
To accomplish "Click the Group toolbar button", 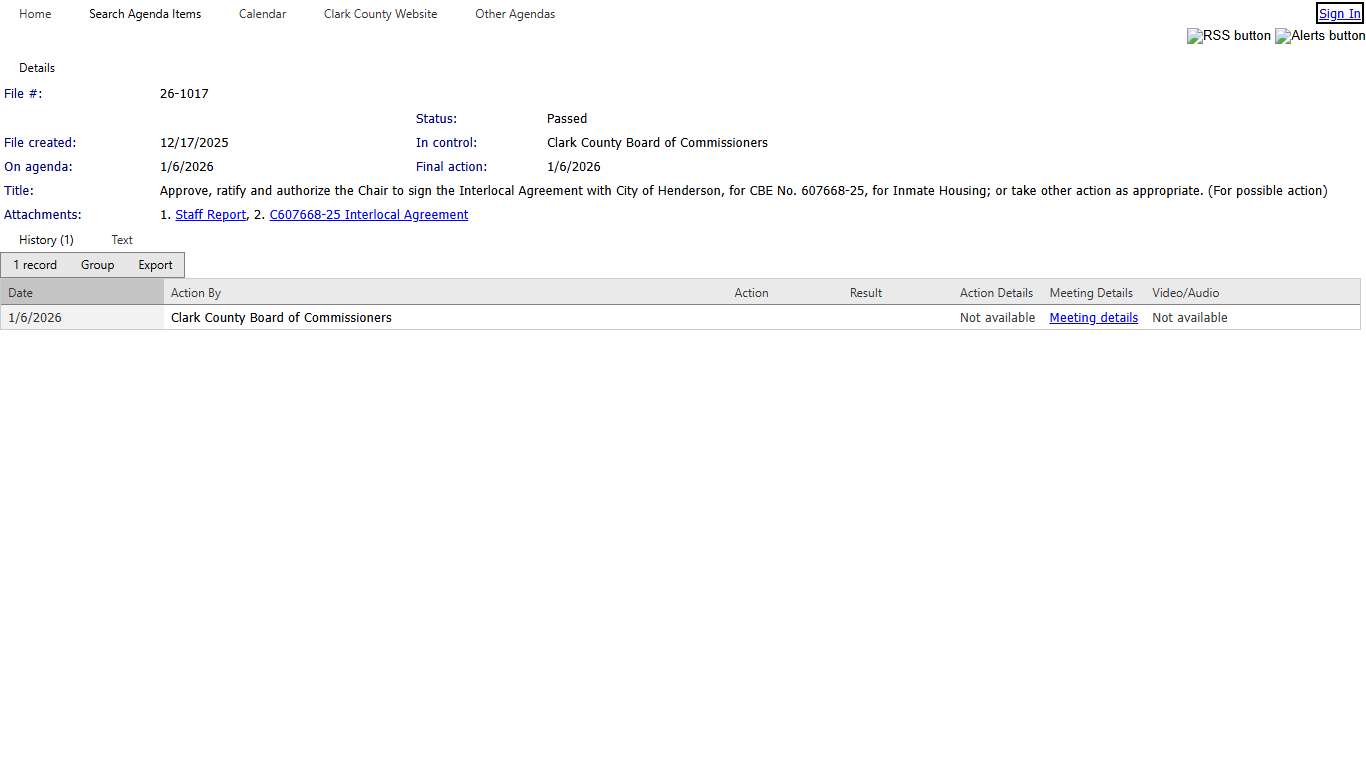I will click(x=97, y=265).
